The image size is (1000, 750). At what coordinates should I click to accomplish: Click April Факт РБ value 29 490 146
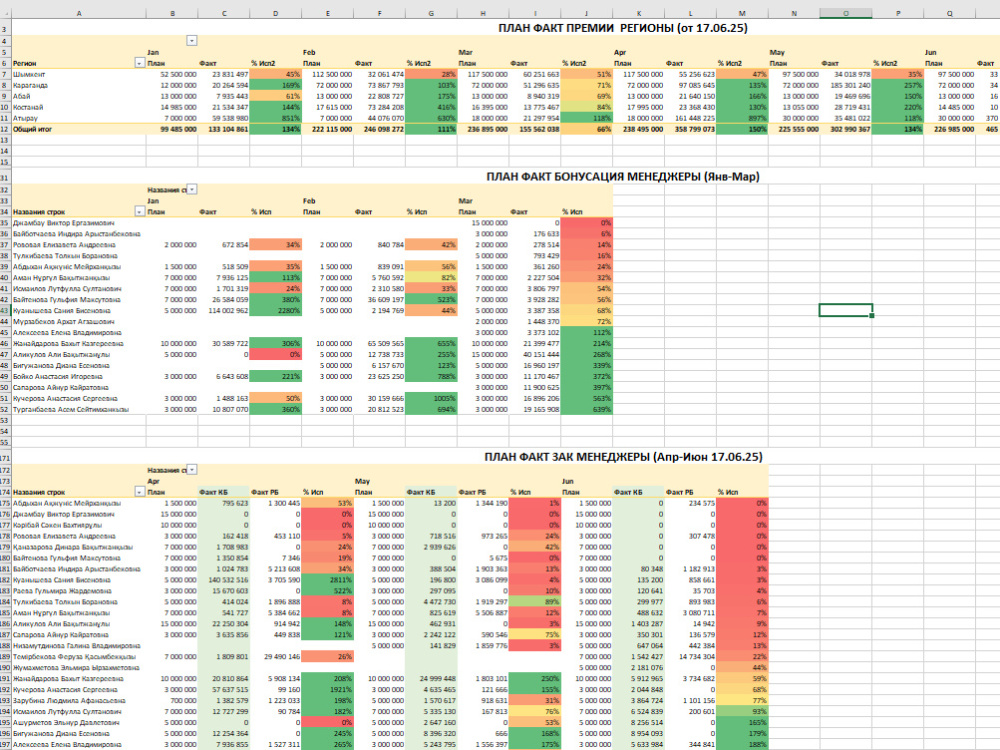coord(276,656)
